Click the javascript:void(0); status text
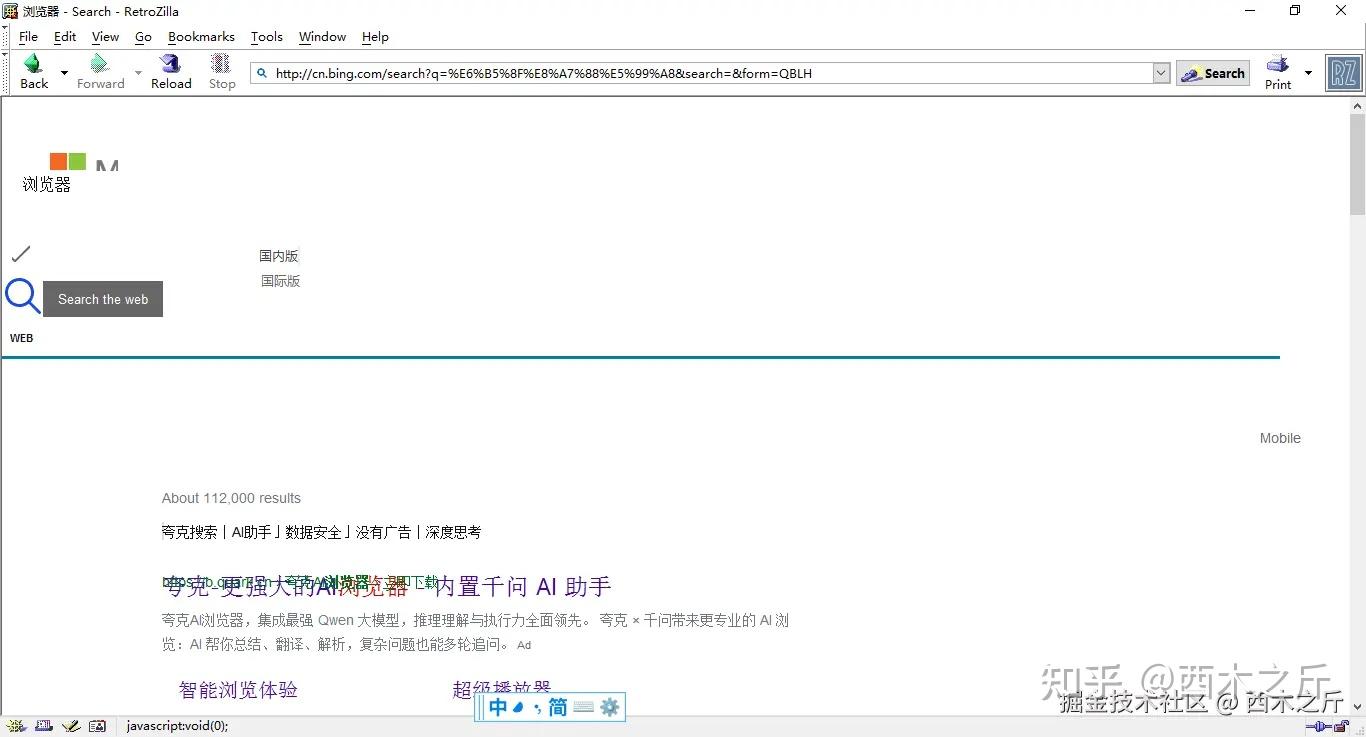 point(177,726)
